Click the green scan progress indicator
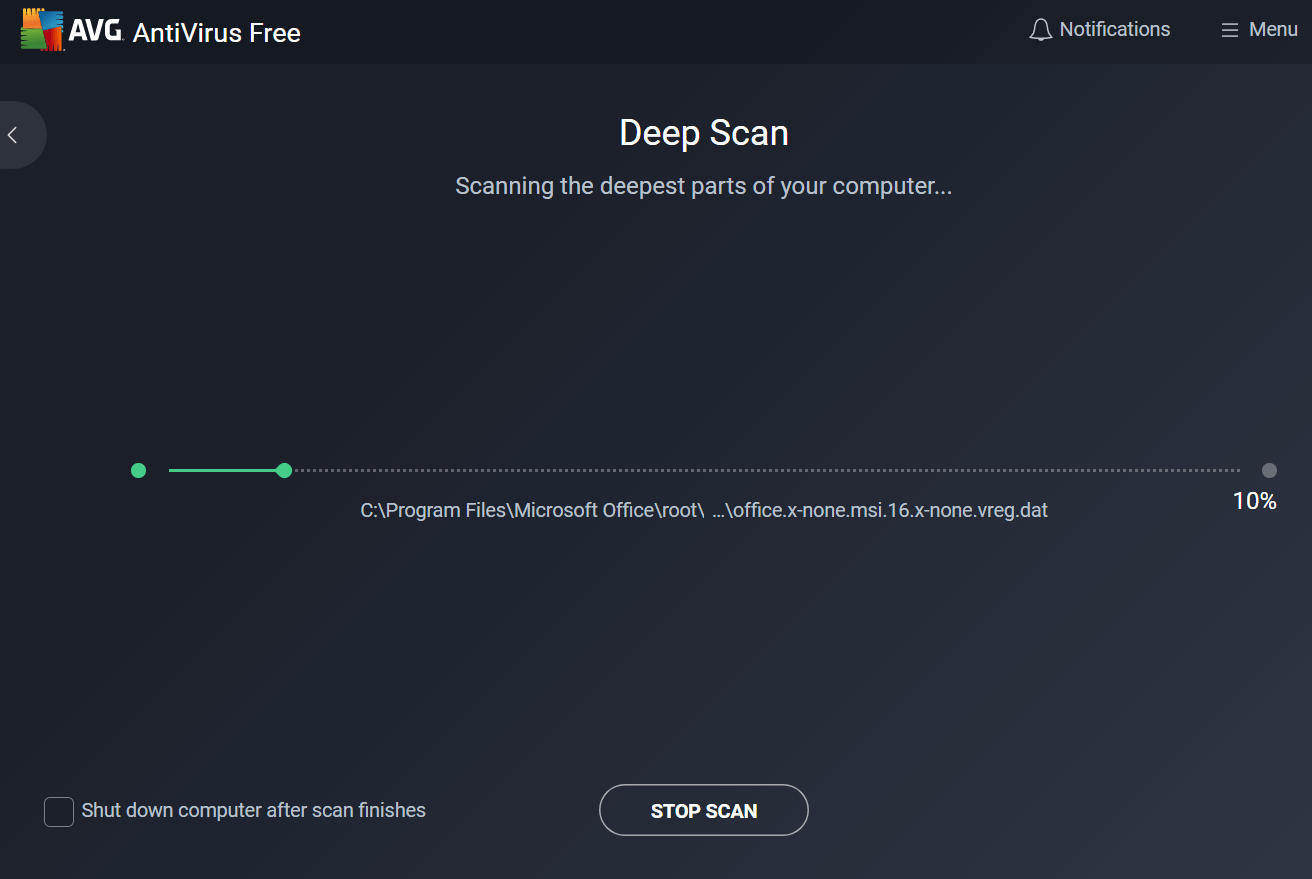Image resolution: width=1312 pixels, height=879 pixels. 284,470
